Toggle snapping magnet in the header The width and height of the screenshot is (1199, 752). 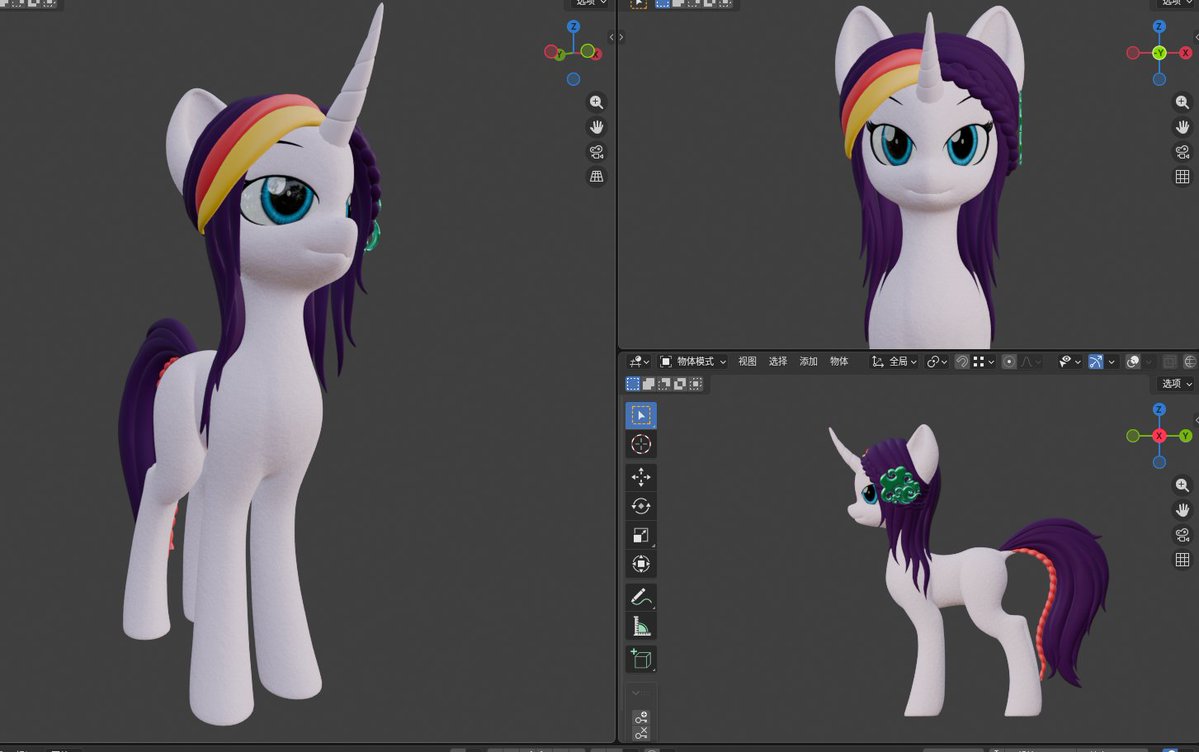962,362
